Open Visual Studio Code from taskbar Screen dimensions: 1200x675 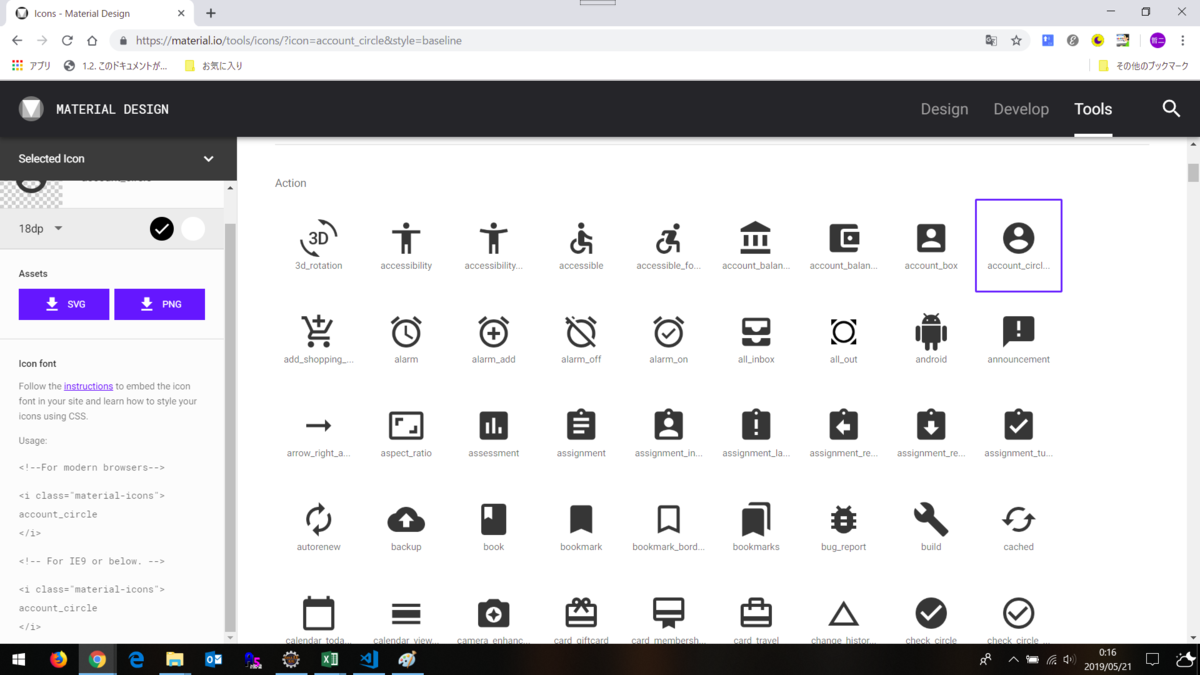click(x=368, y=660)
